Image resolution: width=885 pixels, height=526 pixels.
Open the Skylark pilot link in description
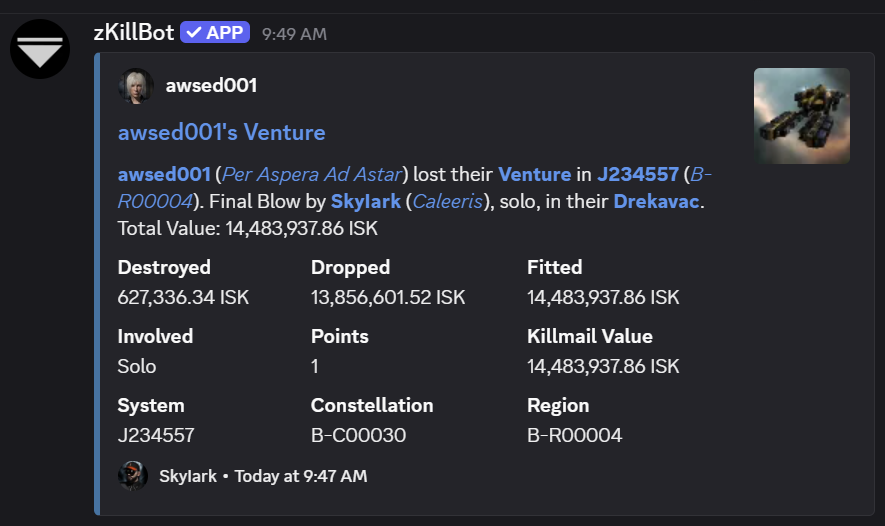pos(365,201)
